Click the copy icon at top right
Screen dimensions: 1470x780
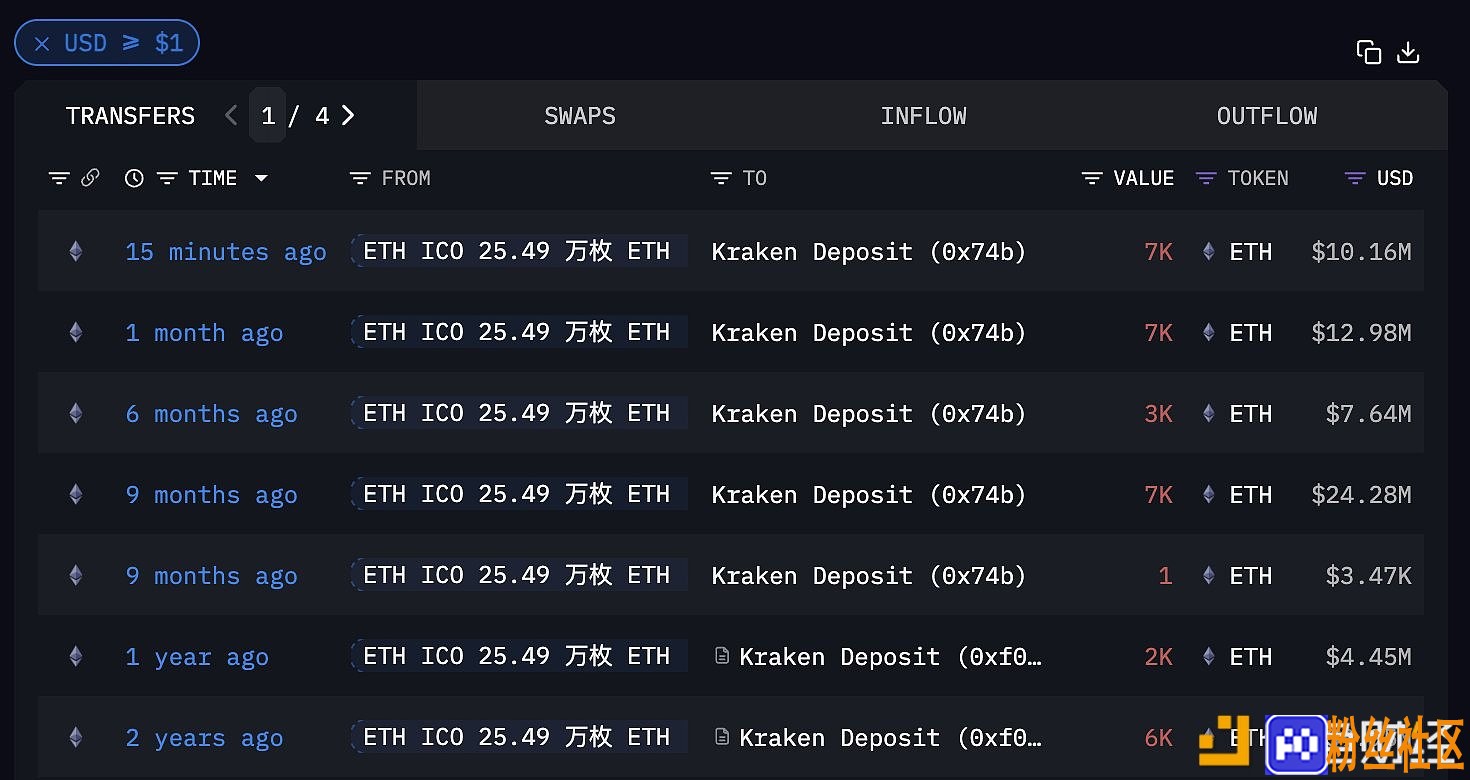pyautogui.click(x=1368, y=52)
